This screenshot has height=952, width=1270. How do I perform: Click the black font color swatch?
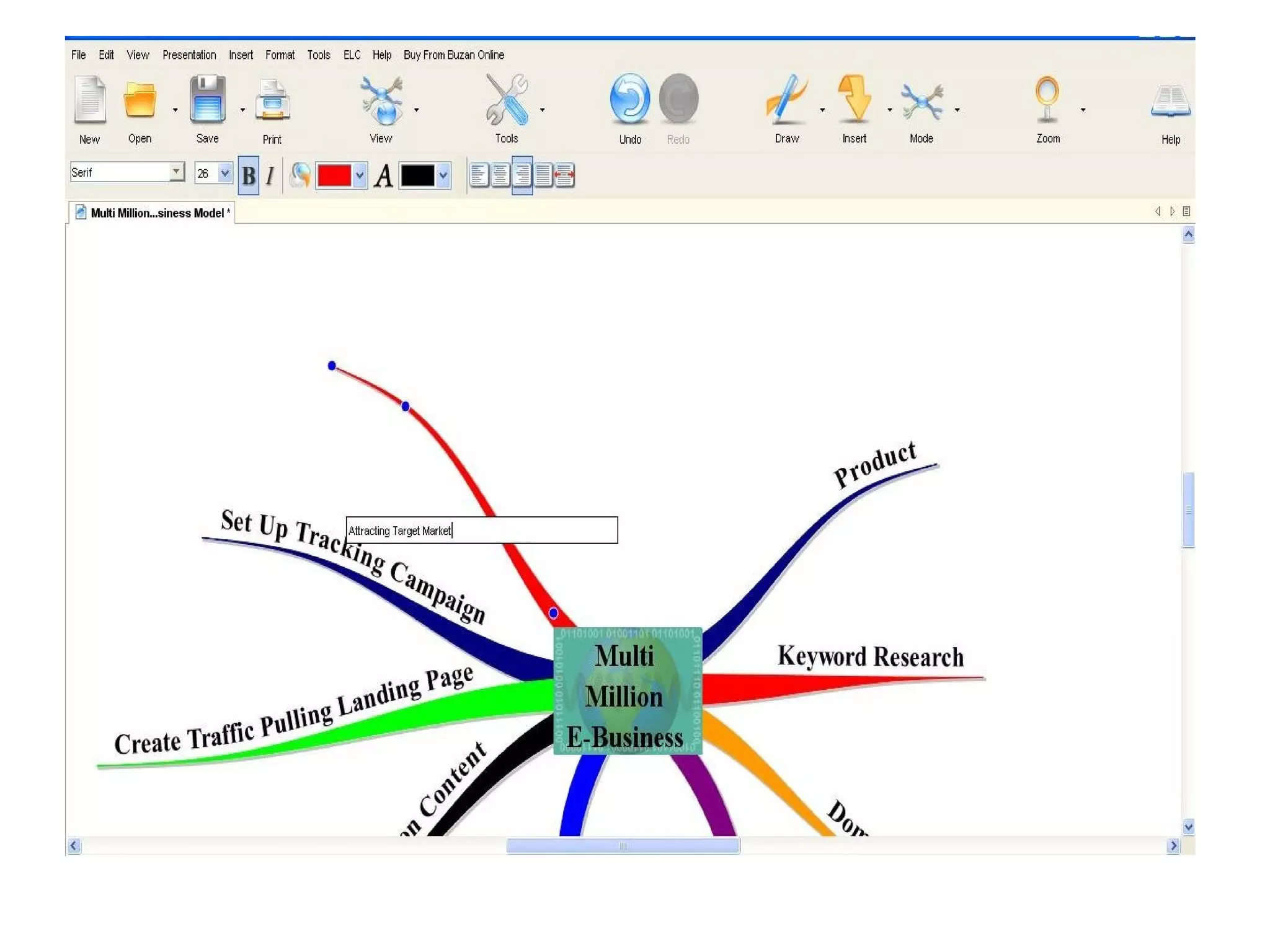pyautogui.click(x=417, y=175)
